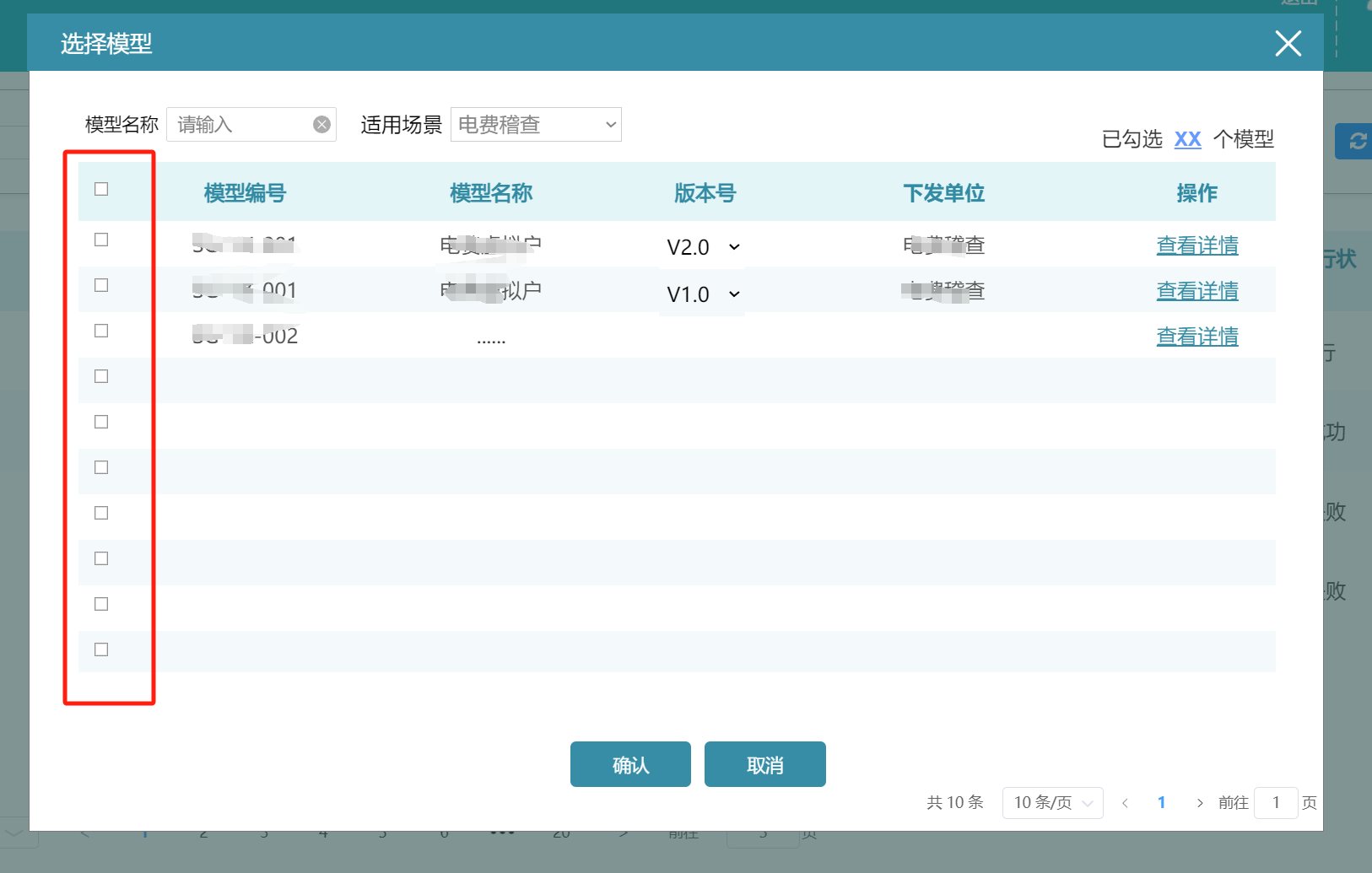The width and height of the screenshot is (1372, 873).
Task: Open 查看详情 link for the V2.0 row
Action: (1196, 245)
